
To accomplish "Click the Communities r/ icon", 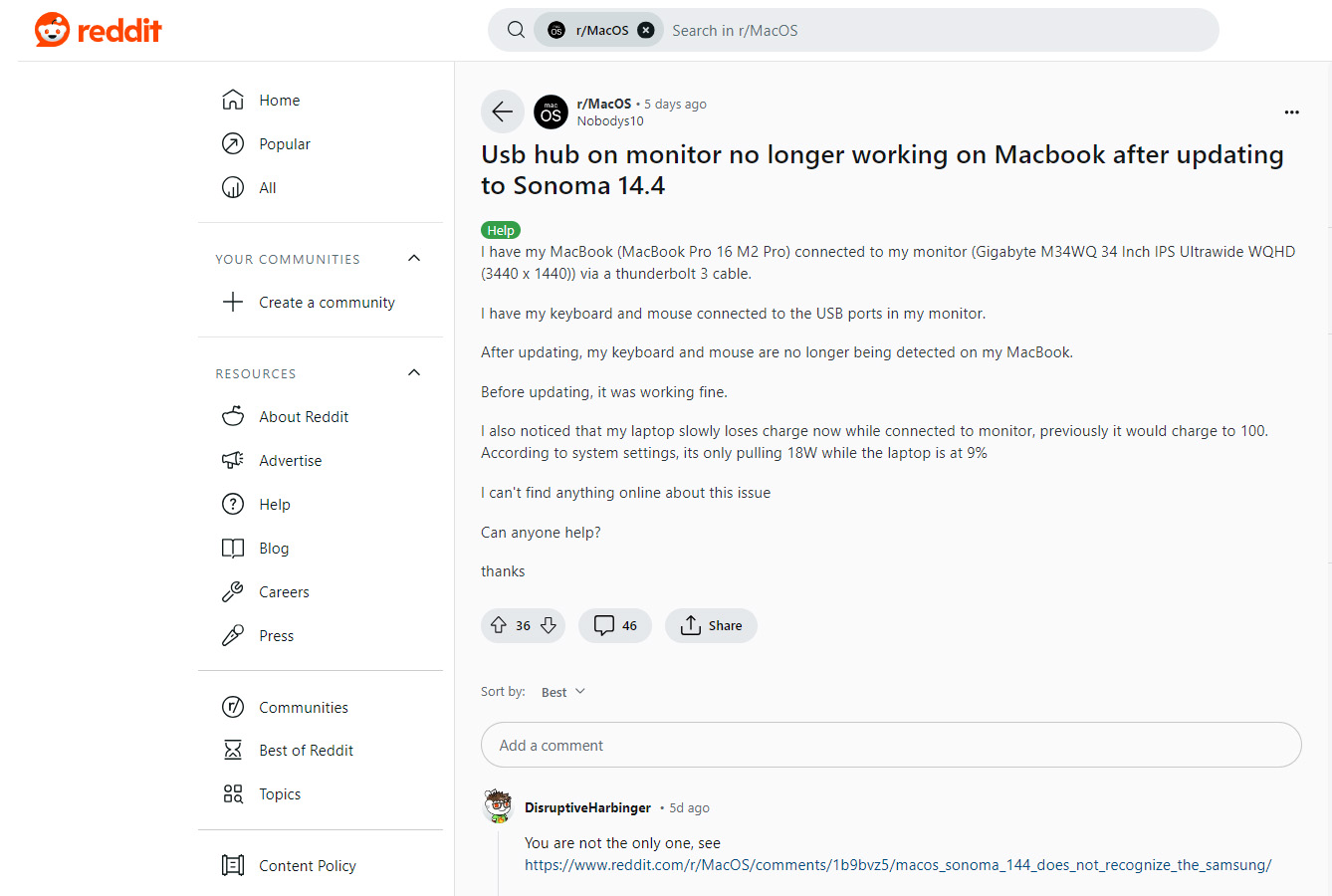I will (233, 707).
